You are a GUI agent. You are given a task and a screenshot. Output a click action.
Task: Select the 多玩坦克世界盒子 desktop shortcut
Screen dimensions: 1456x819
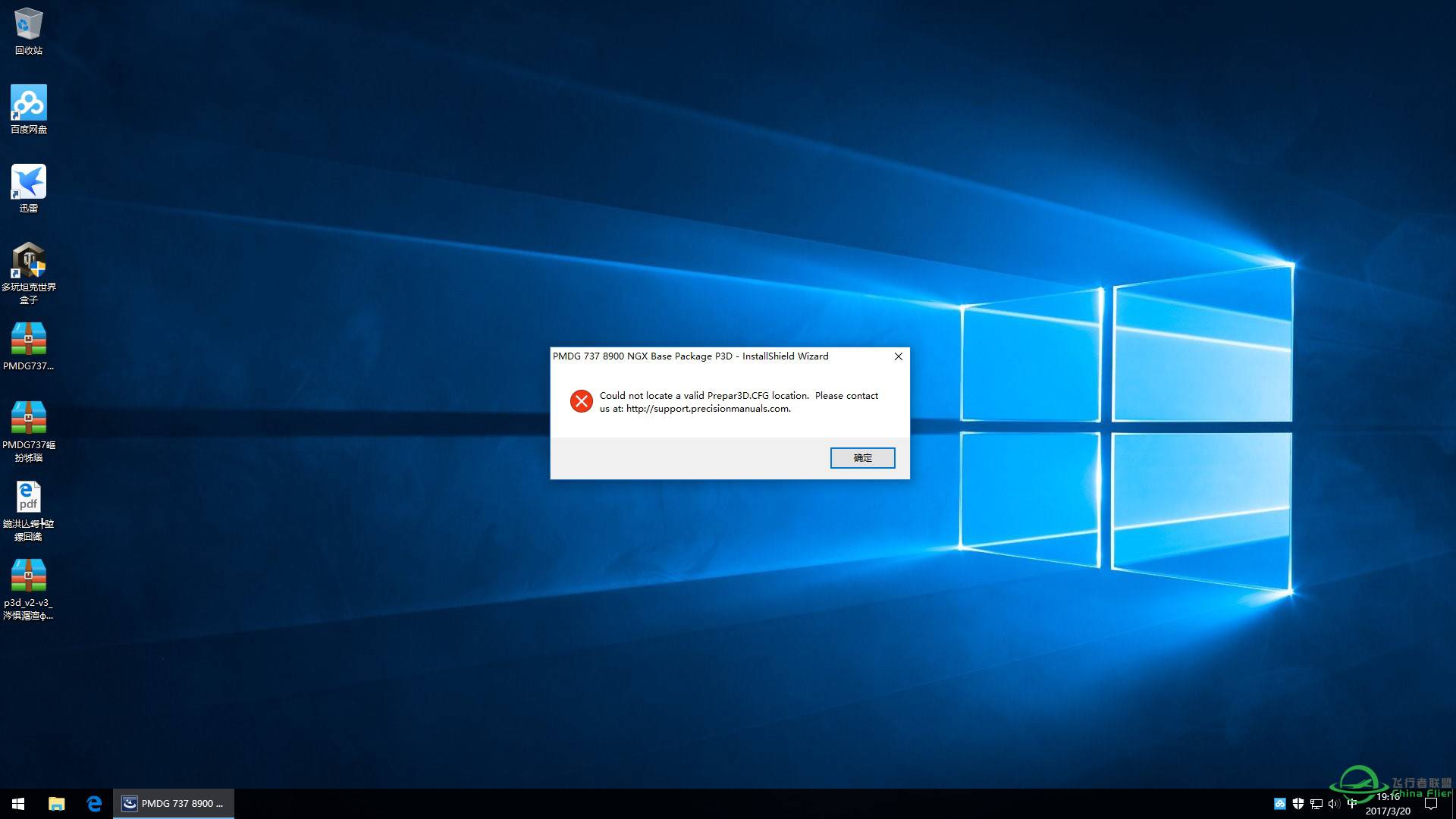pos(29,274)
